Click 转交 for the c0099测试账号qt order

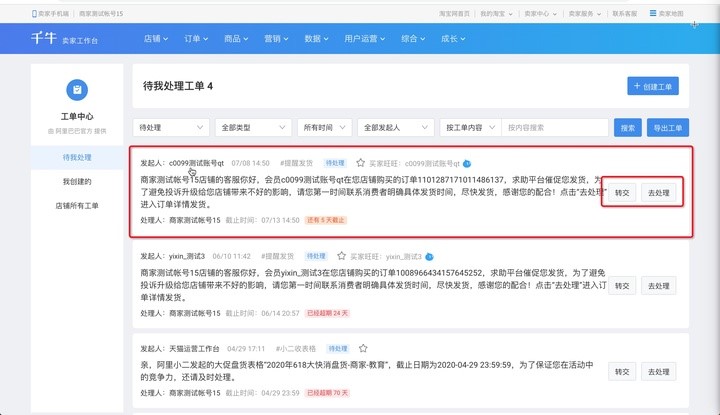pos(622,193)
